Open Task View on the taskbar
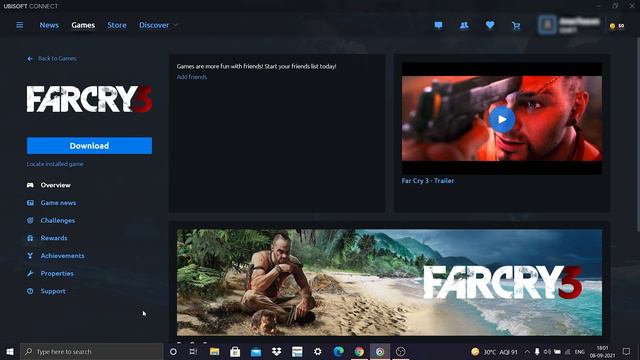 click(193, 351)
